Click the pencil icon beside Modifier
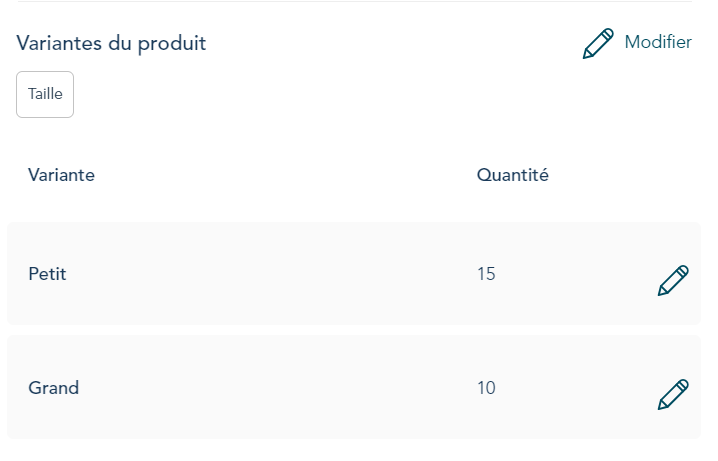The width and height of the screenshot is (718, 461). (x=598, y=44)
